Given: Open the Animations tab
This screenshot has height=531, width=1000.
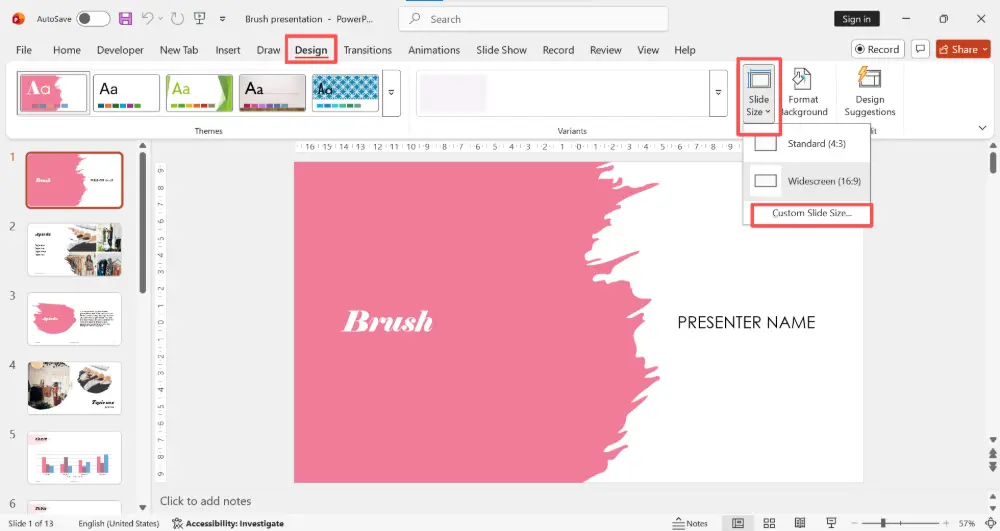Looking at the screenshot, I should 434,50.
